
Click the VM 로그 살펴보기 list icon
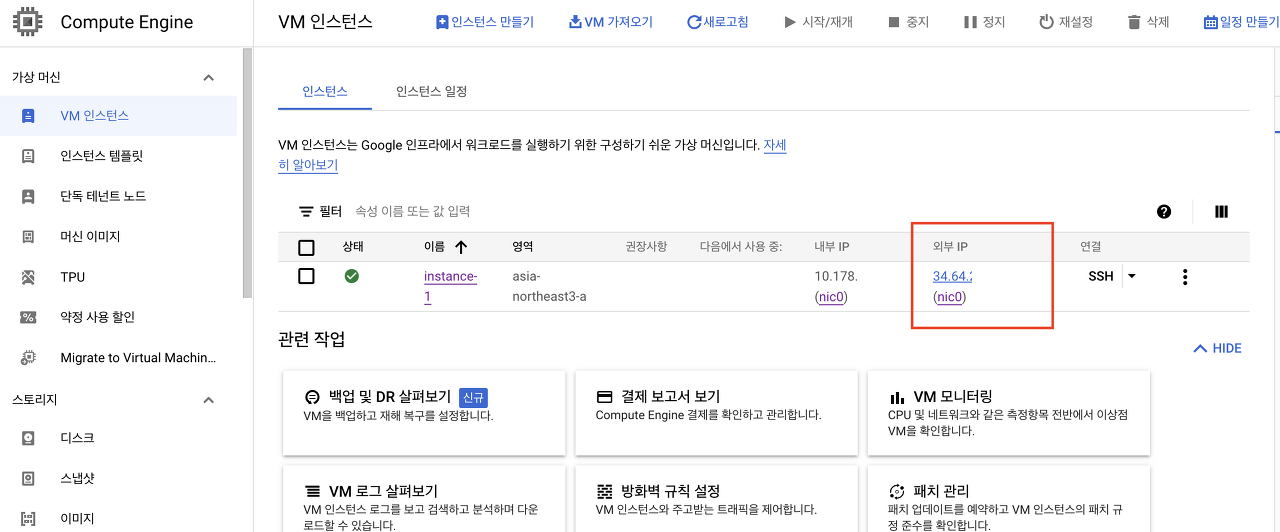coord(311,491)
